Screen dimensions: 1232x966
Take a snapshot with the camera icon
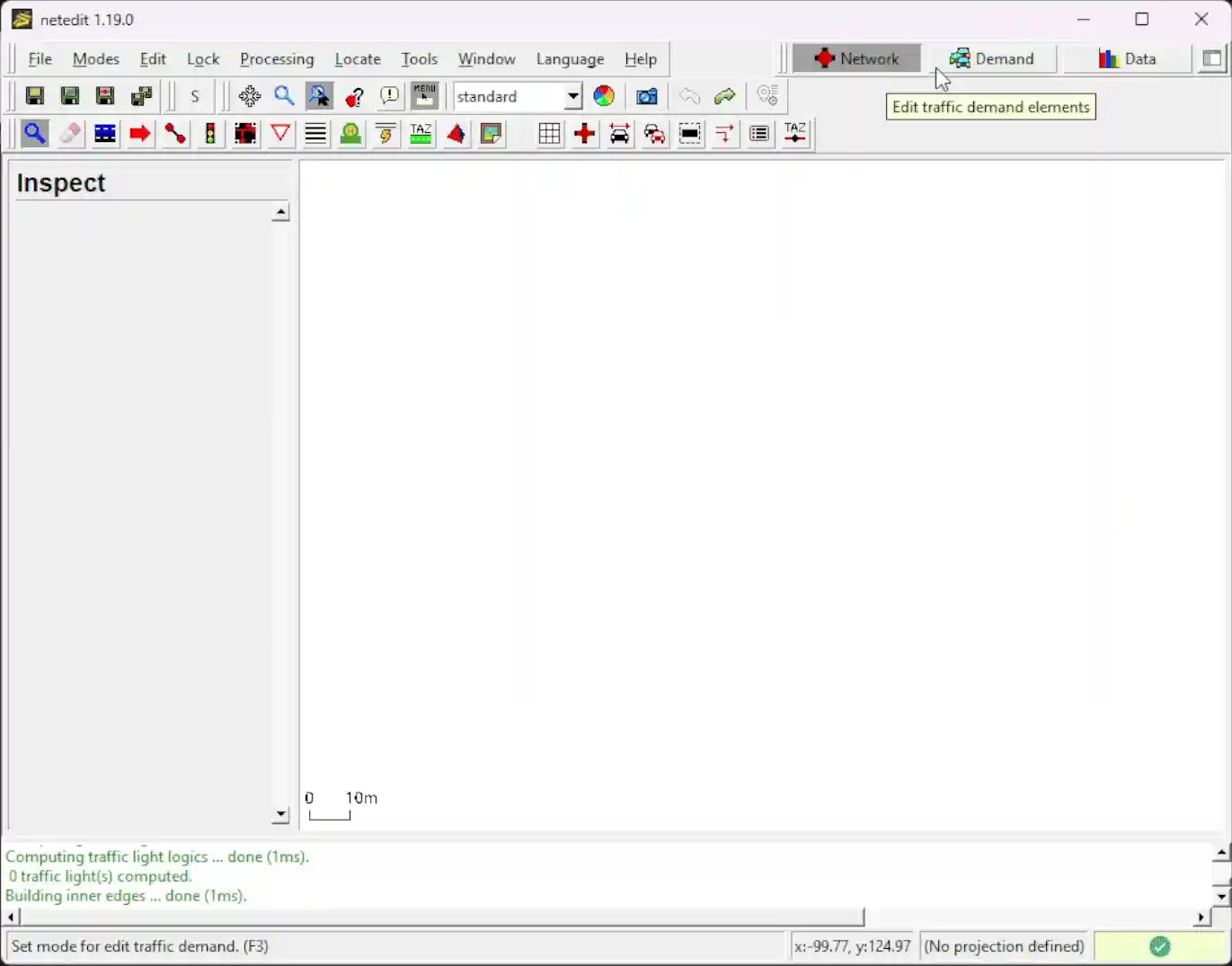[647, 96]
